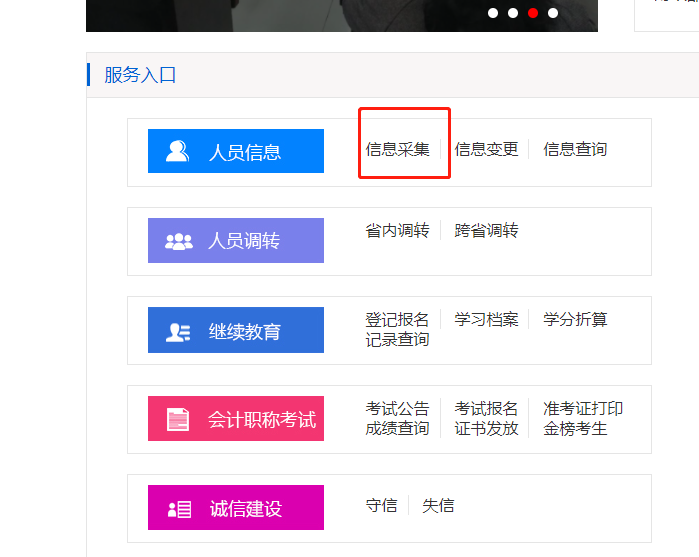Open 证书发放 link
The image size is (699, 557).
[486, 429]
